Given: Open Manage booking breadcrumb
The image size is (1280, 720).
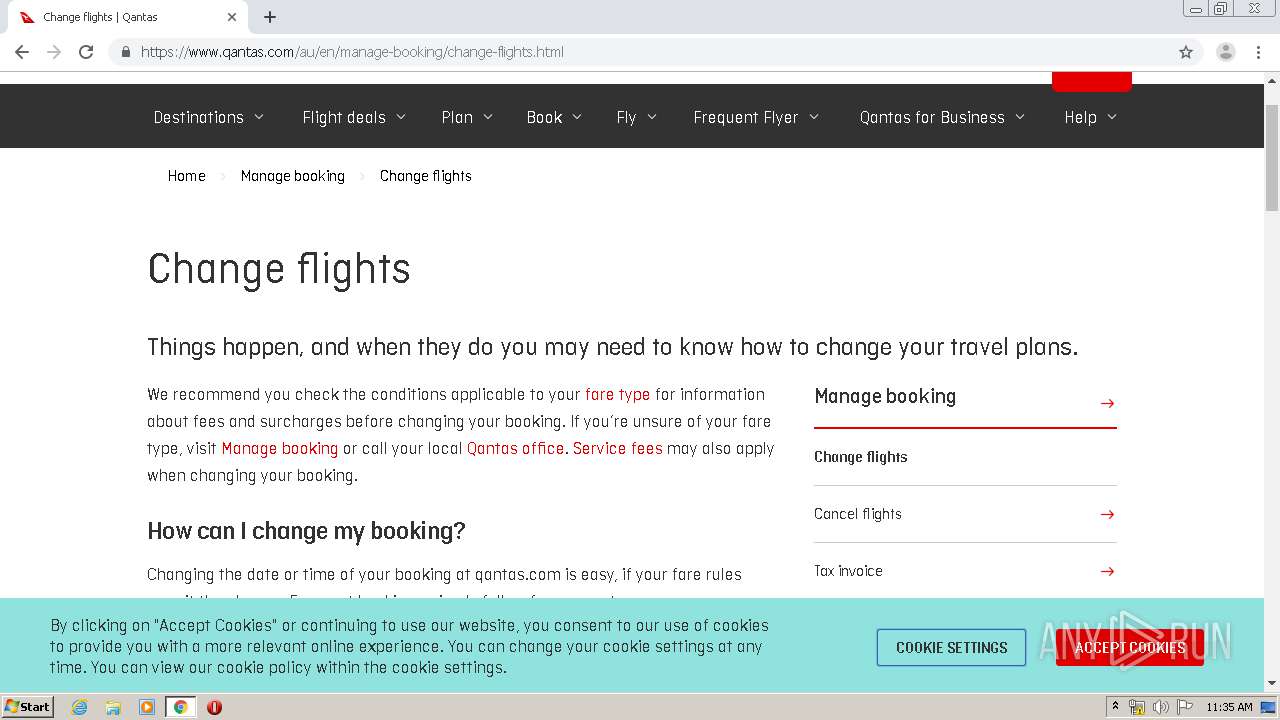Looking at the screenshot, I should tap(292, 176).
